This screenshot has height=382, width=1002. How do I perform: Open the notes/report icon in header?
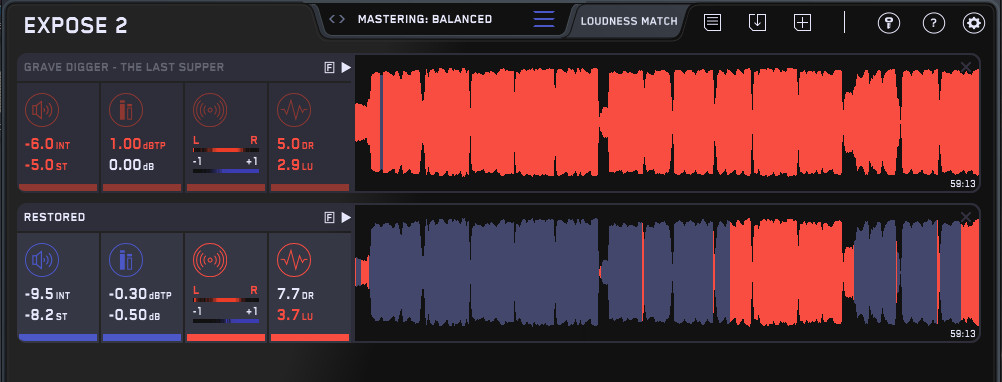[x=713, y=22]
